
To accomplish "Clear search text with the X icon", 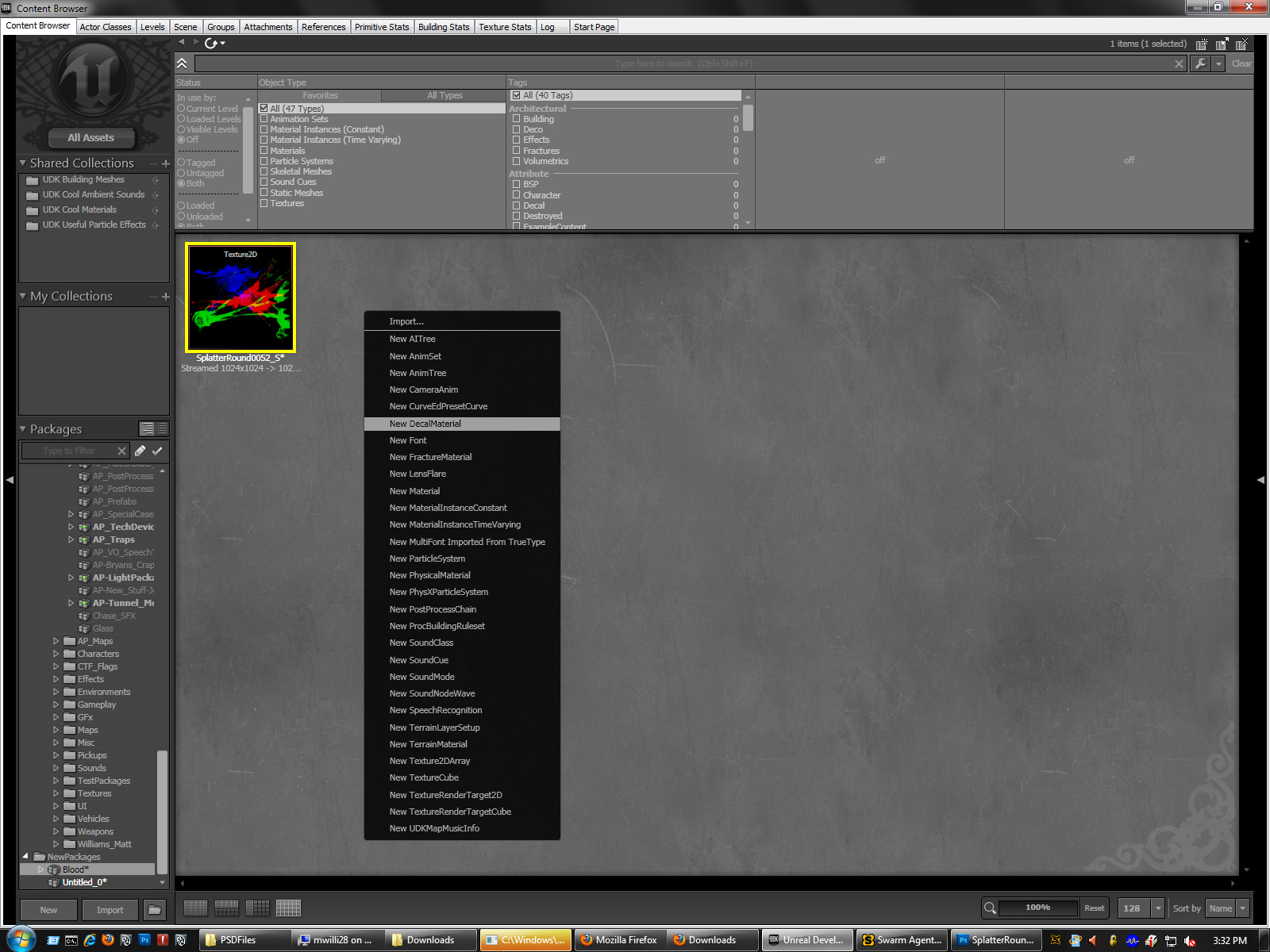I will coord(1179,63).
